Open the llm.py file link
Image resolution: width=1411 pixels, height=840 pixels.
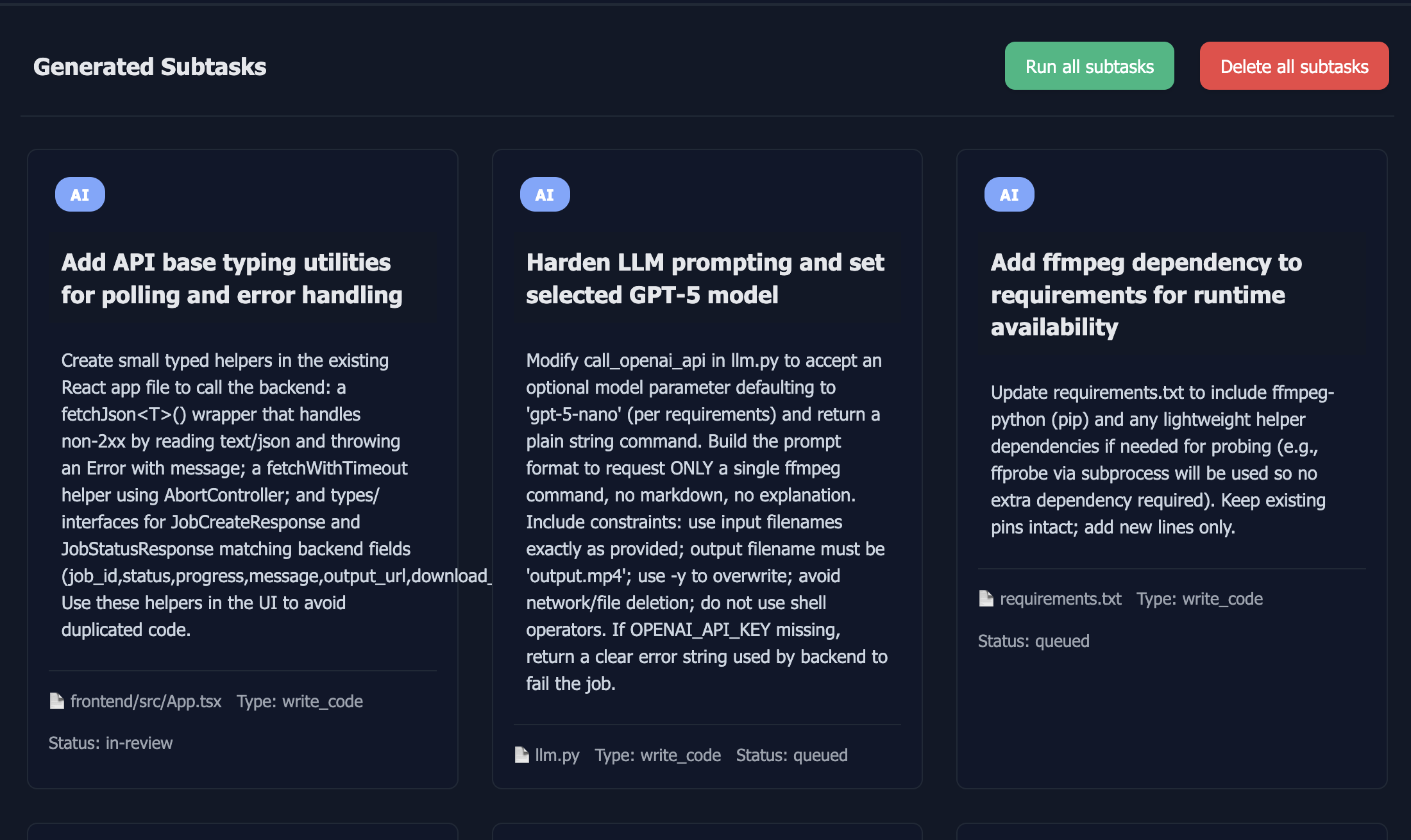pyautogui.click(x=557, y=755)
